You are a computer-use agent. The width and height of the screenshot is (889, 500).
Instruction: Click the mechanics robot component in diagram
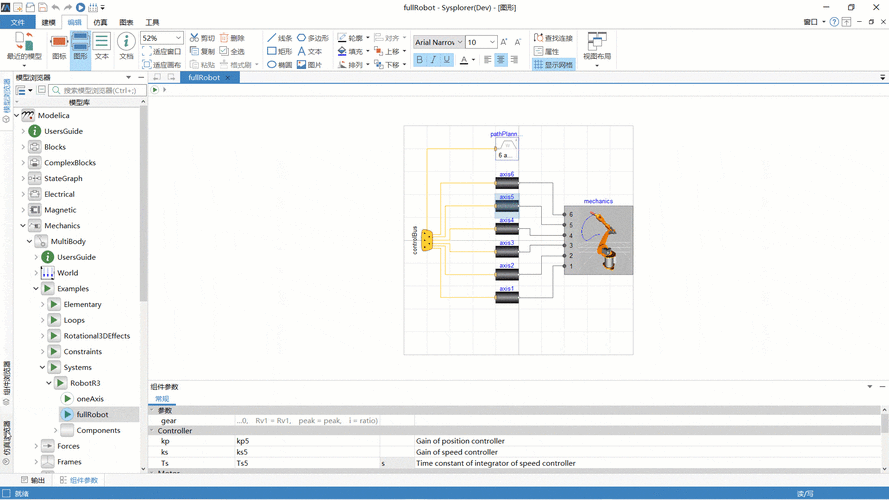click(598, 240)
